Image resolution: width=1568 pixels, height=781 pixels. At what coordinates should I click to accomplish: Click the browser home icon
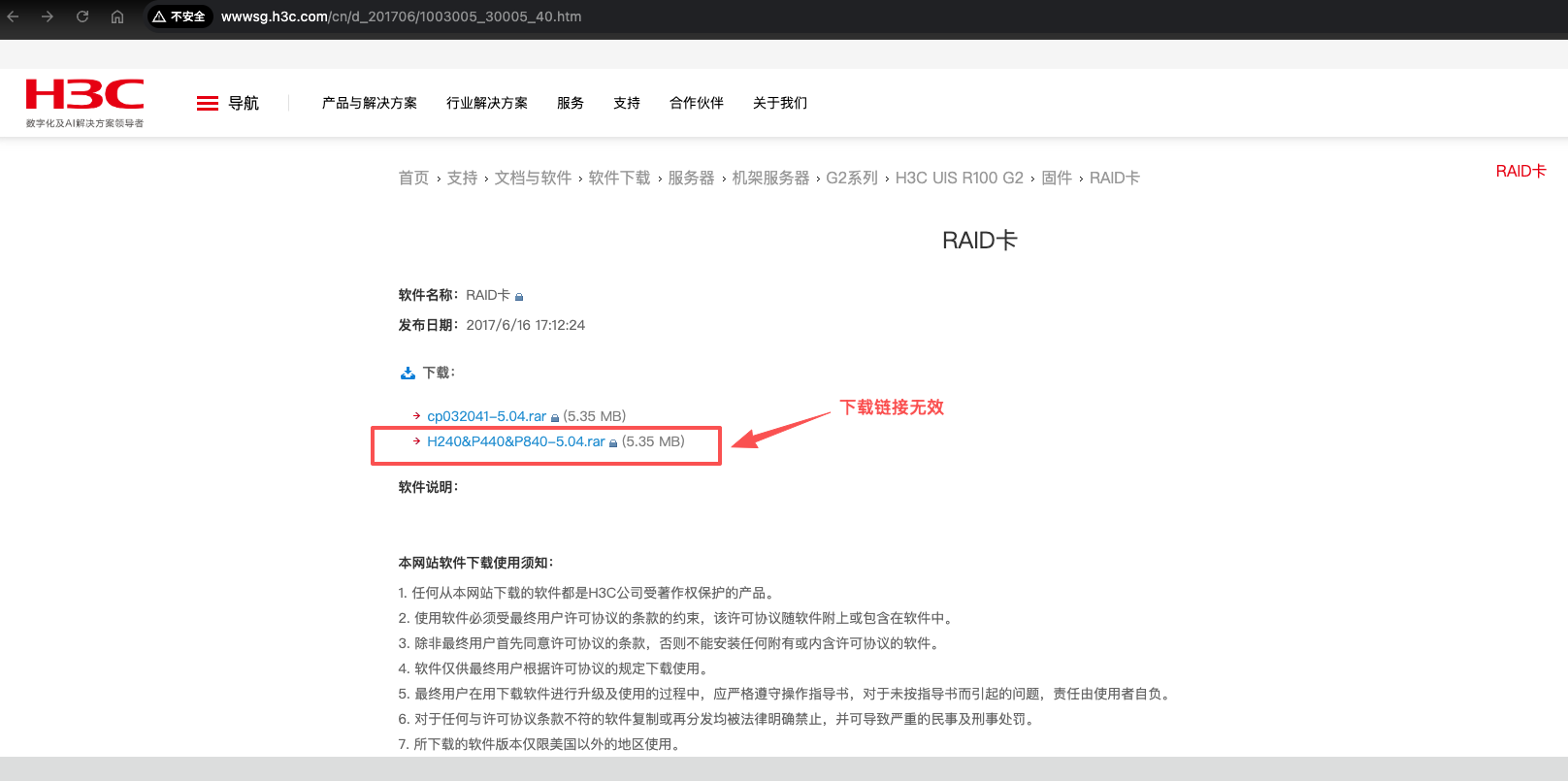tap(117, 16)
